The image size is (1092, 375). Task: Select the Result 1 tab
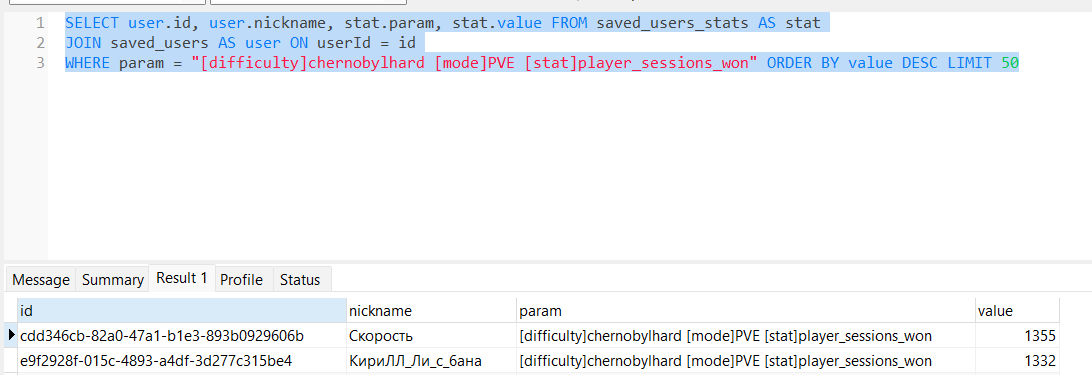[x=182, y=278]
